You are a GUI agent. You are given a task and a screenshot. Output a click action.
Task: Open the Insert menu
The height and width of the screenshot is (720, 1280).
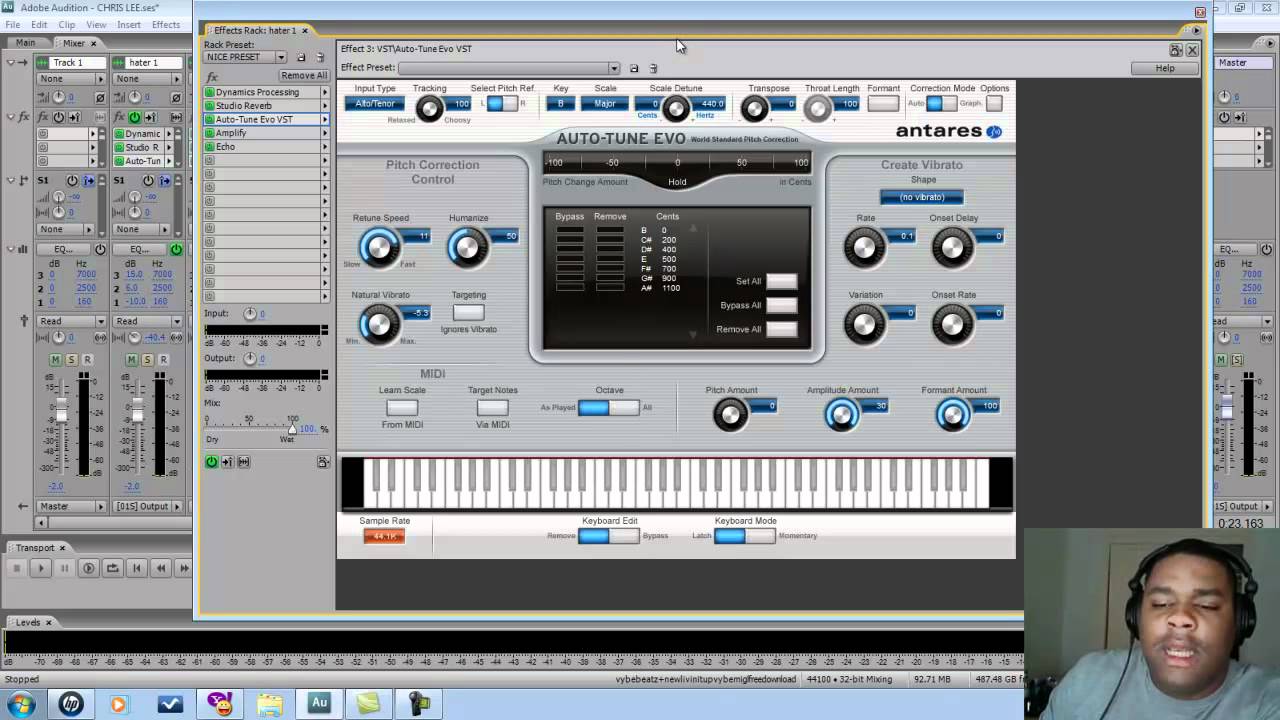coord(129,25)
